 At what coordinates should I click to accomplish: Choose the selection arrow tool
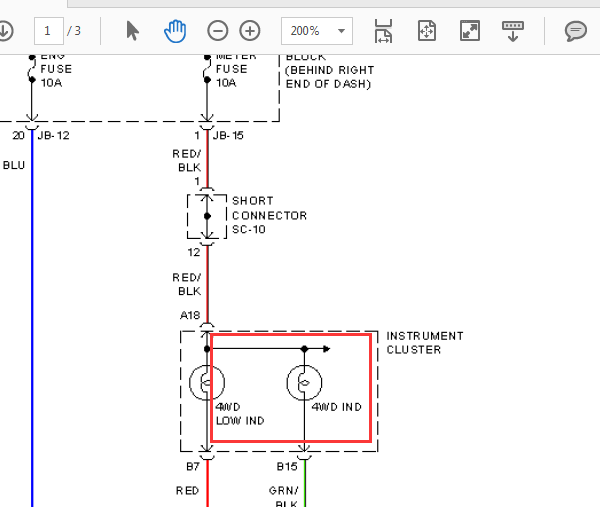(x=132, y=31)
